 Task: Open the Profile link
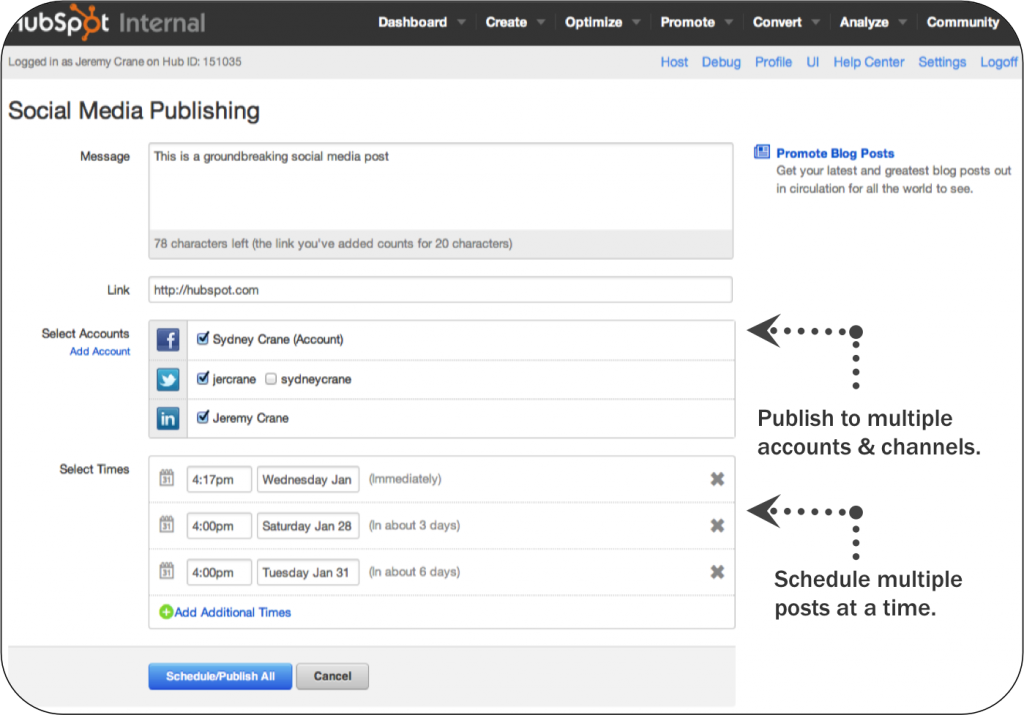coord(773,62)
